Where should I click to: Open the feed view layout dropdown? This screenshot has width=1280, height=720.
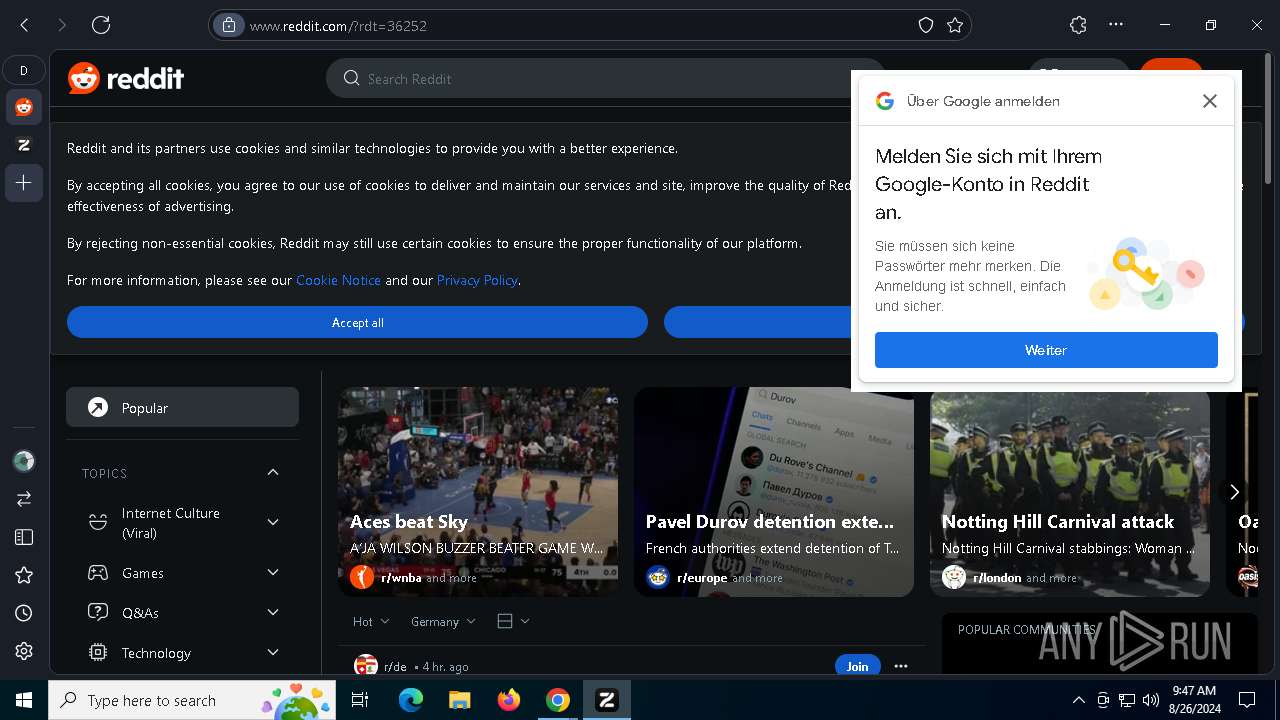point(513,621)
